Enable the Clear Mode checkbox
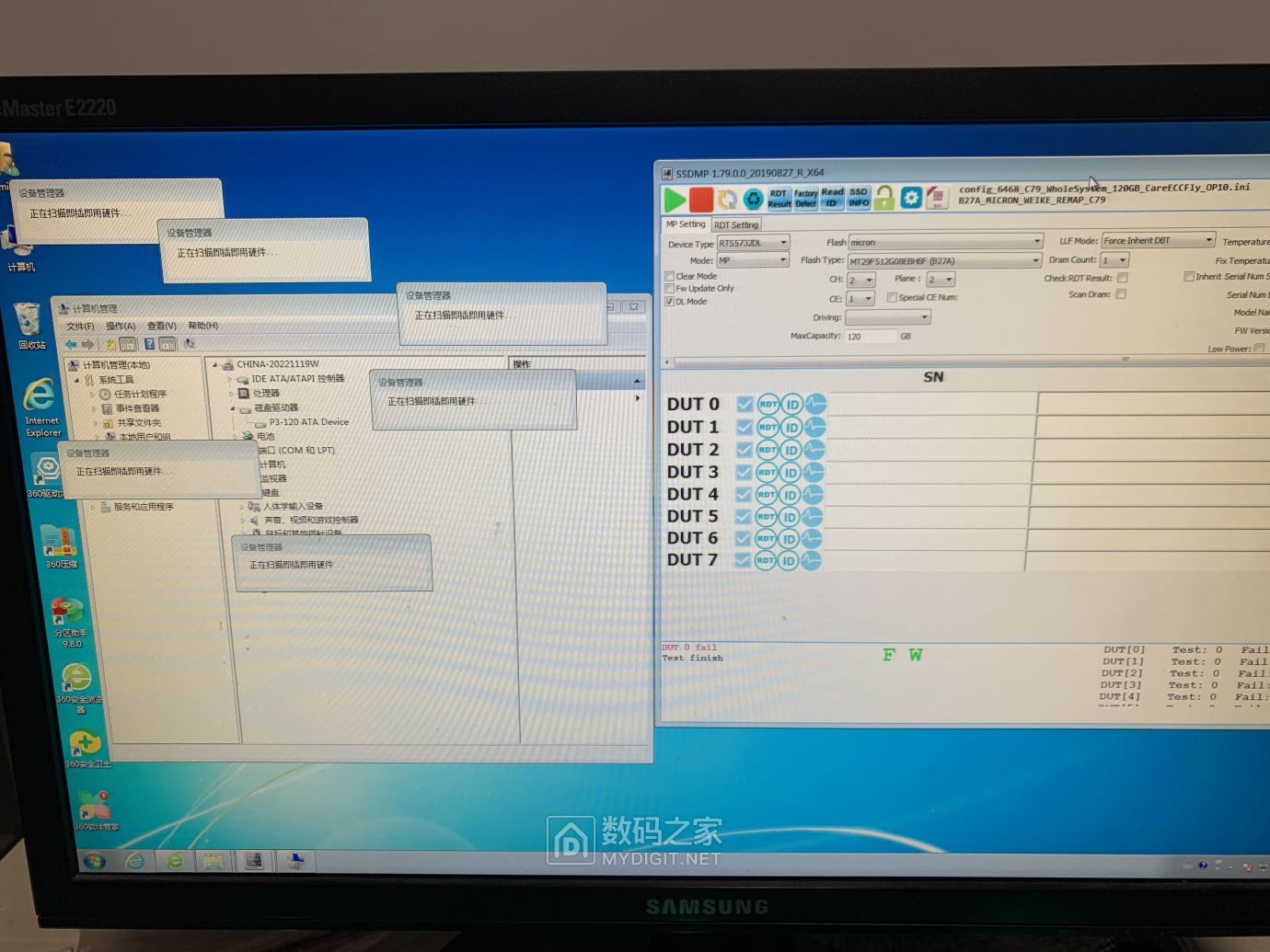 click(670, 276)
